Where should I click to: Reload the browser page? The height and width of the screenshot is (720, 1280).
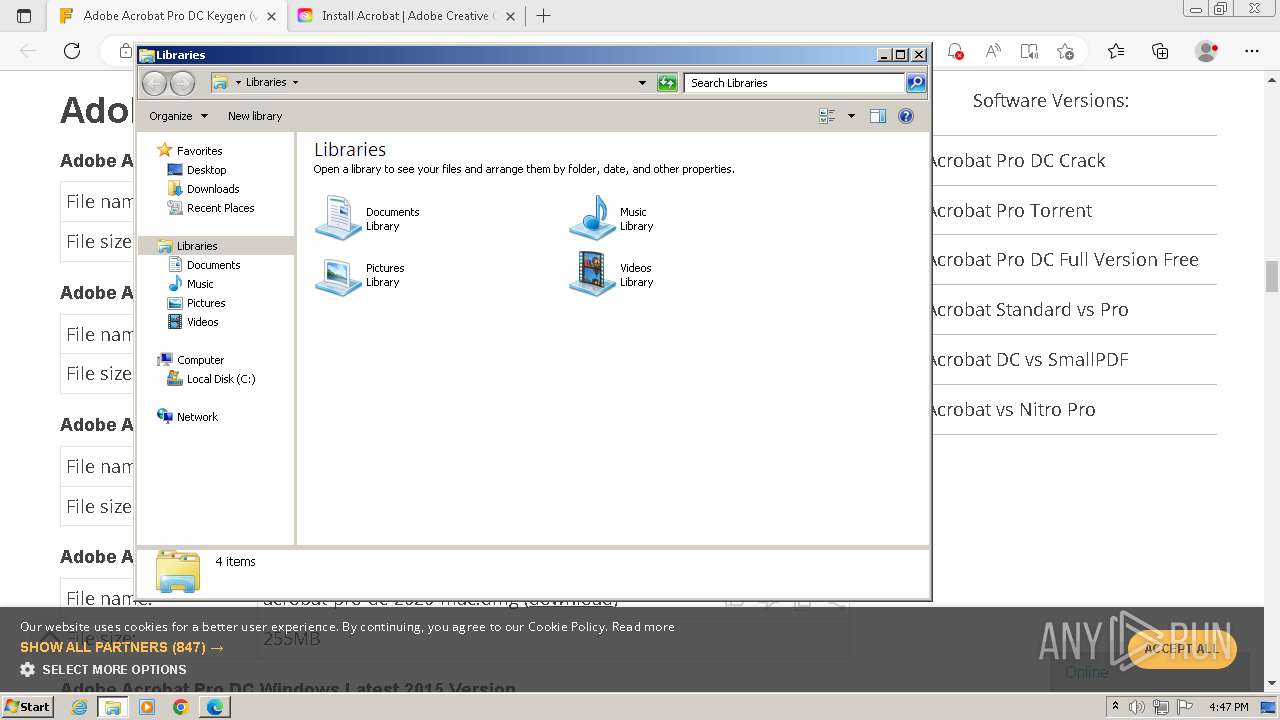(72, 51)
